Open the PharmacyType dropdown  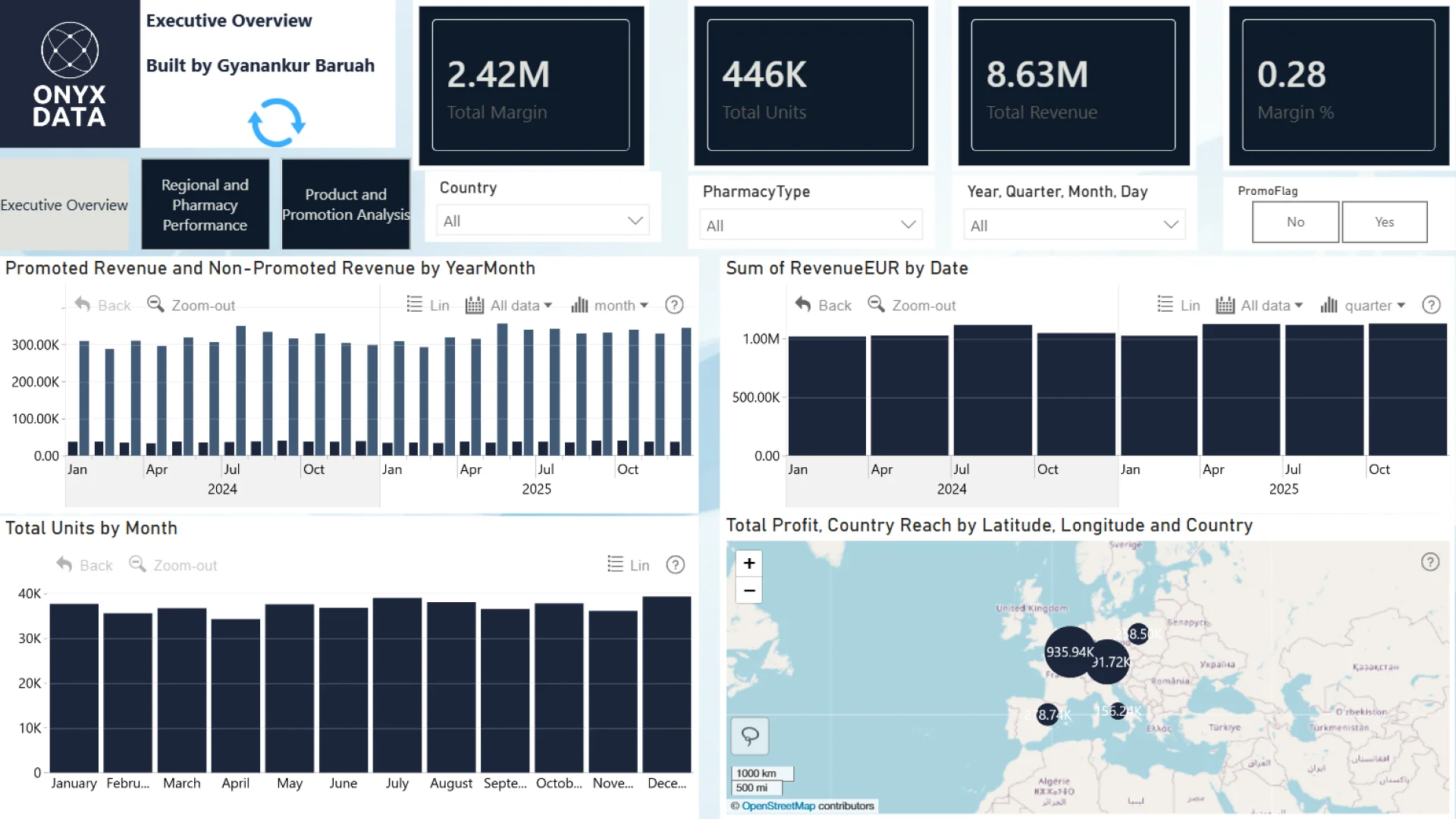coord(908,225)
